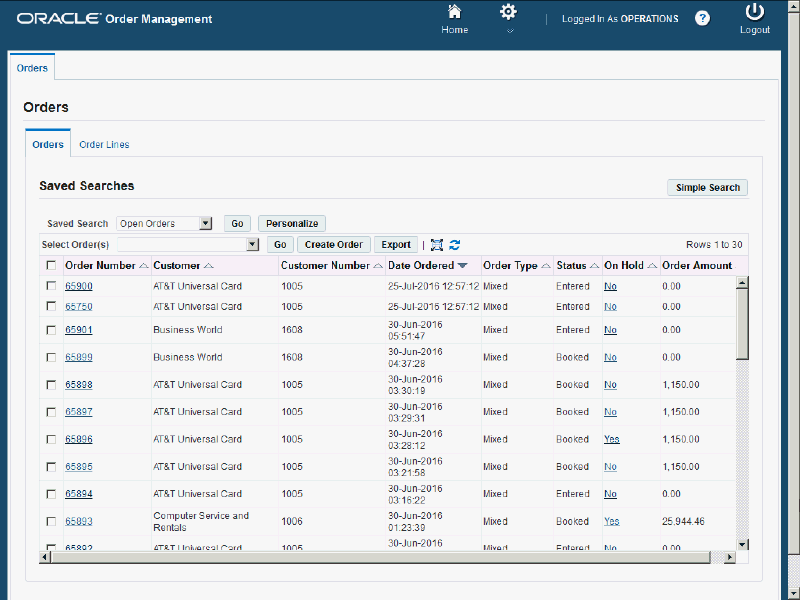Click horizontal scrollbar right arrow

[730, 557]
